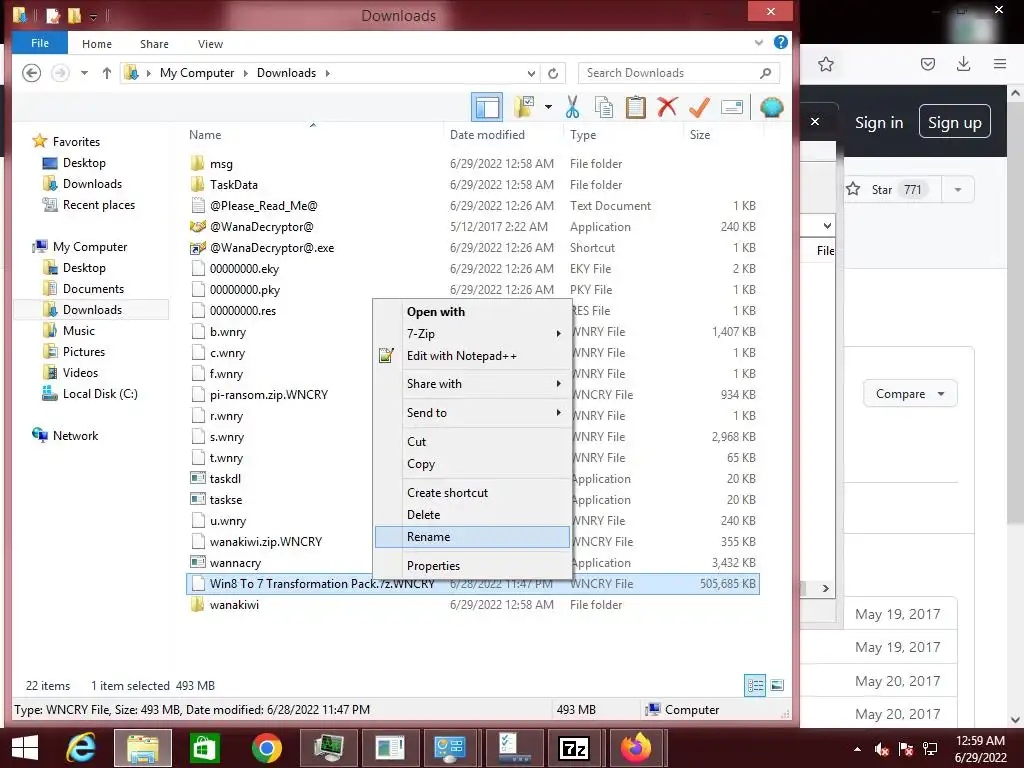Open 7-Zip from the taskbar
This screenshot has width=1024, height=768.
[574, 748]
